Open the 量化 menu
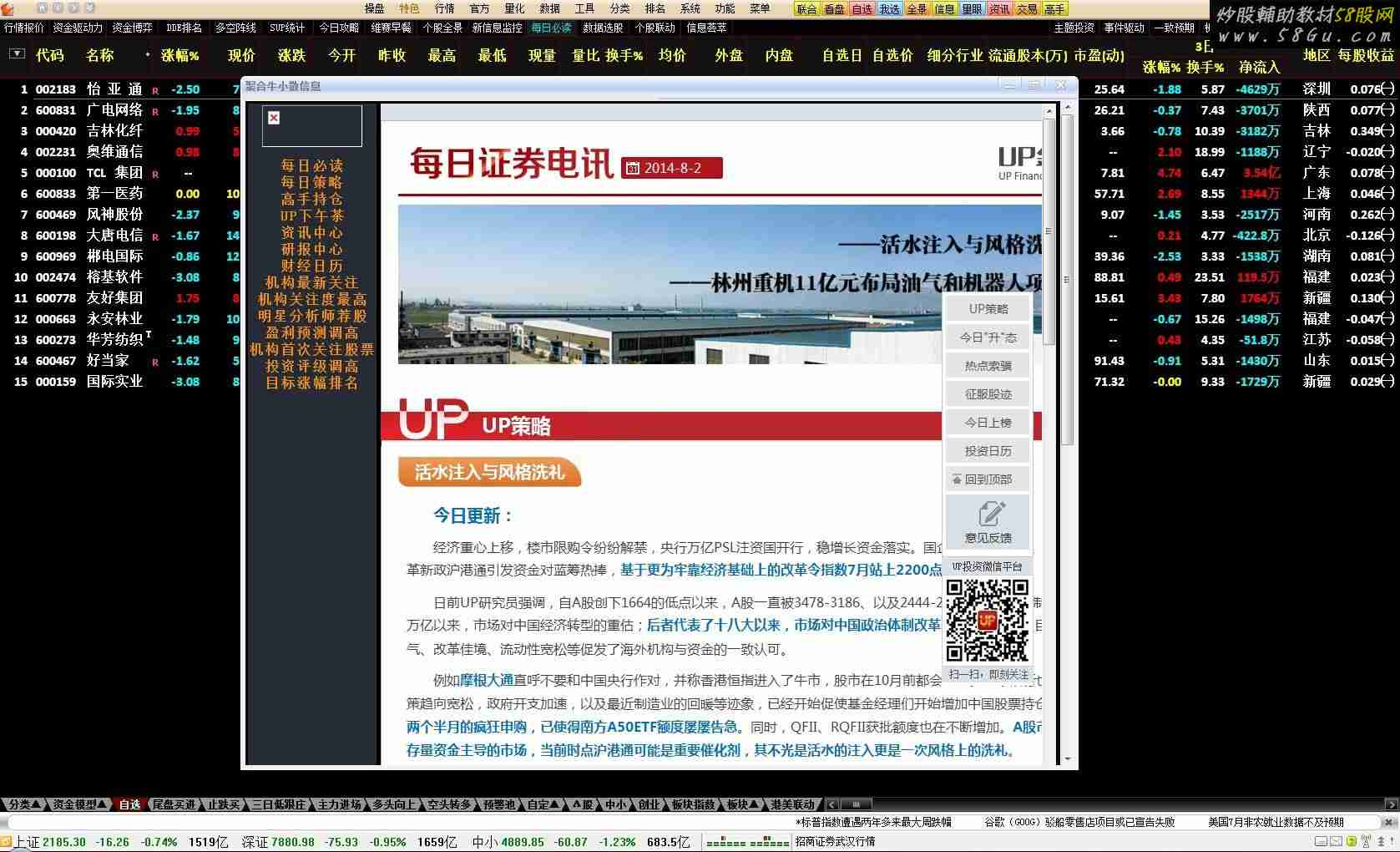The width and height of the screenshot is (1400, 852). tap(514, 8)
